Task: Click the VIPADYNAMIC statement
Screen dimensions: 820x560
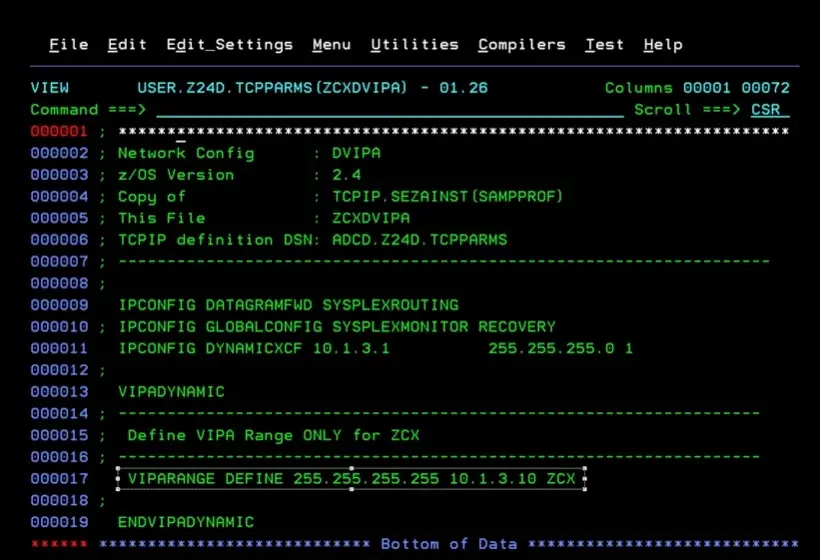Action: [172, 392]
